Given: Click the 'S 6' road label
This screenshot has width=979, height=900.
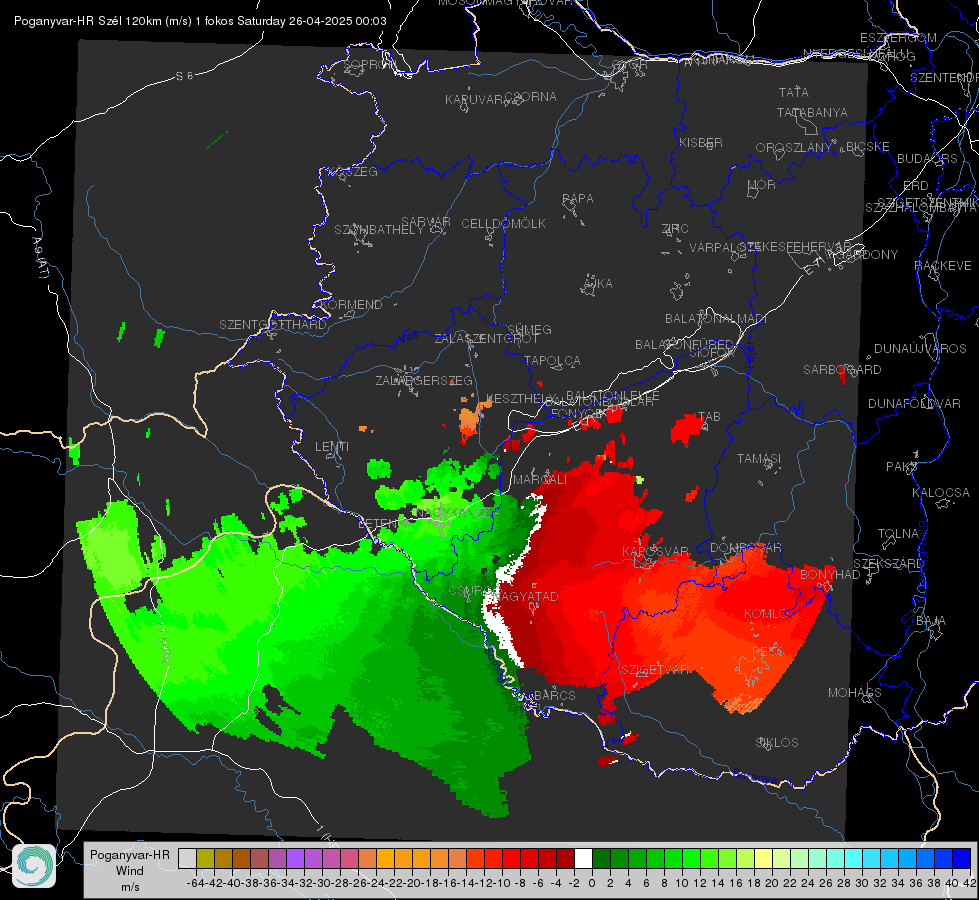Looking at the screenshot, I should point(184,76).
